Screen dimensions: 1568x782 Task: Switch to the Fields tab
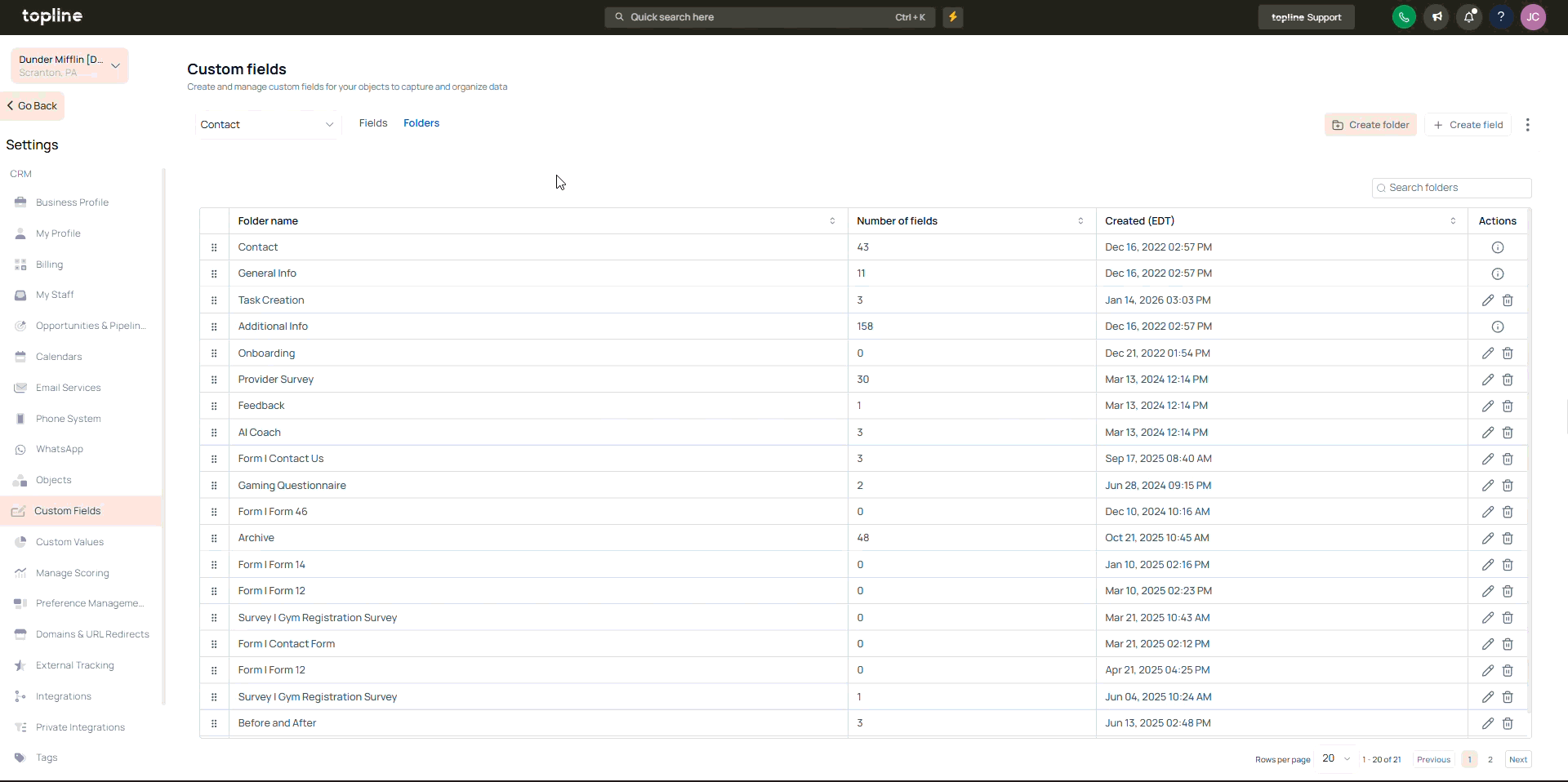373,123
